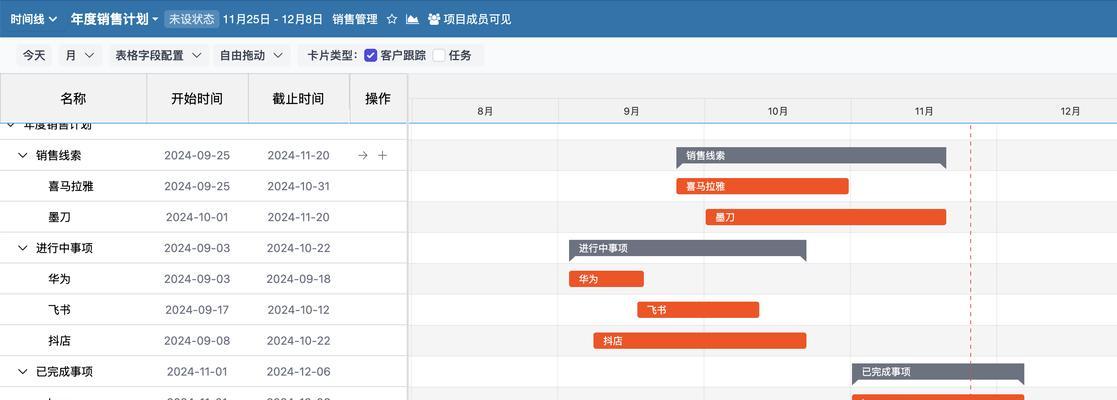This screenshot has height=400, width=1117.
Task: Open the 表格字段配置 dropdown
Action: tap(158, 55)
